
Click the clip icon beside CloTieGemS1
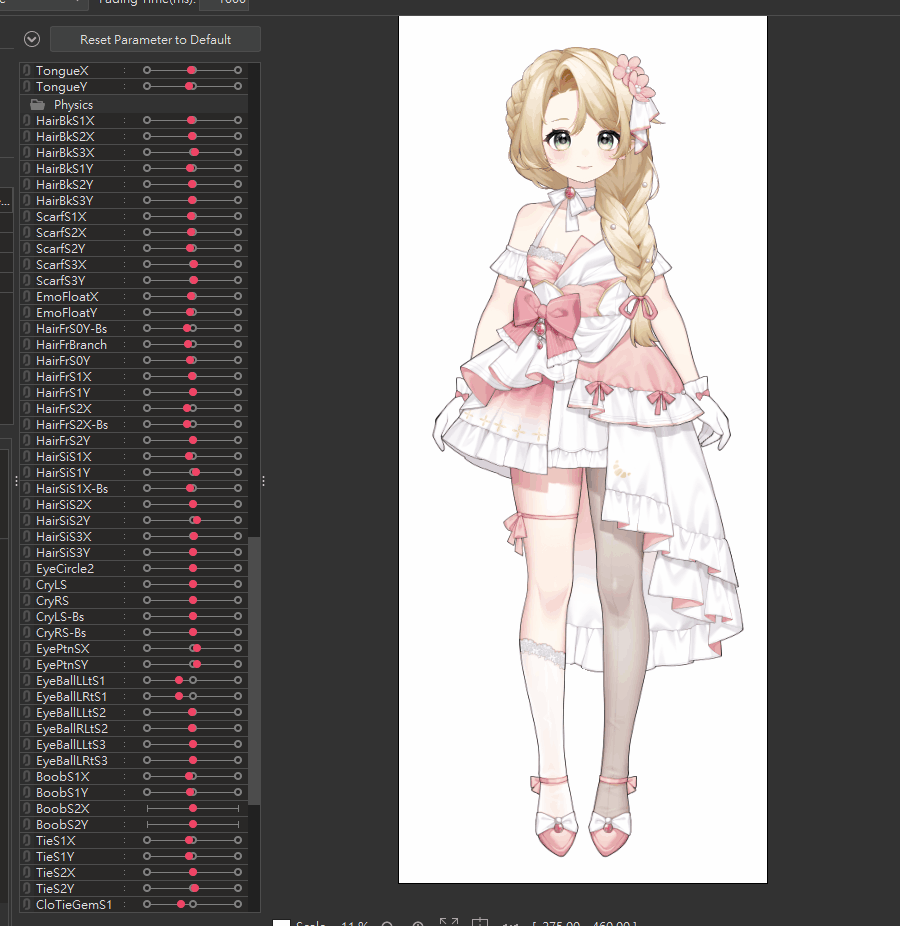[x=27, y=904]
